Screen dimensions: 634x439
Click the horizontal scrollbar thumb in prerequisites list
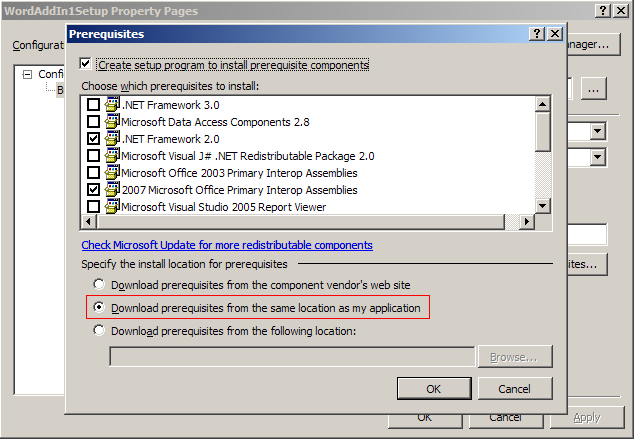coord(300,222)
